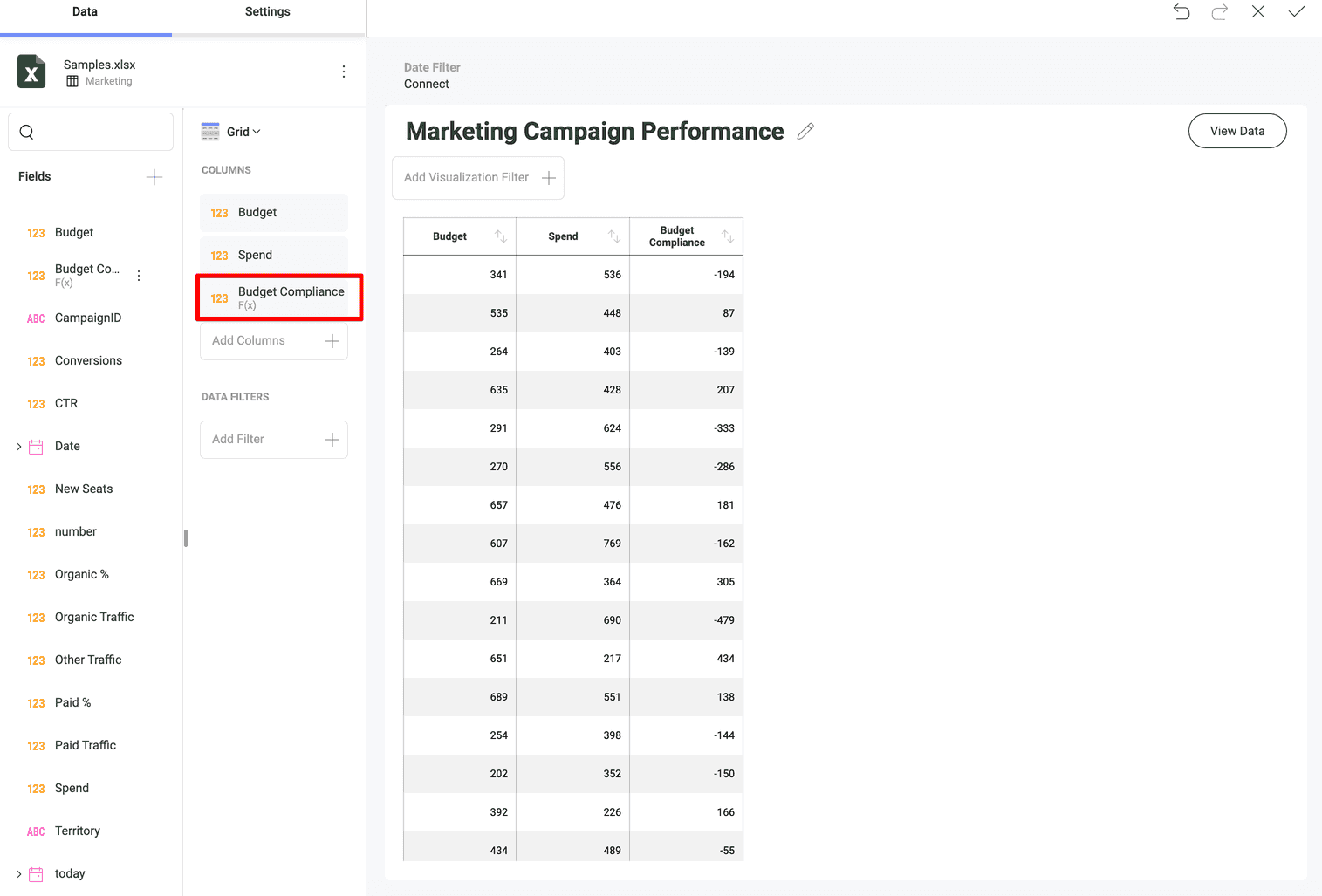Click the table cell showing -479
The image size is (1322, 896).
[687, 620]
